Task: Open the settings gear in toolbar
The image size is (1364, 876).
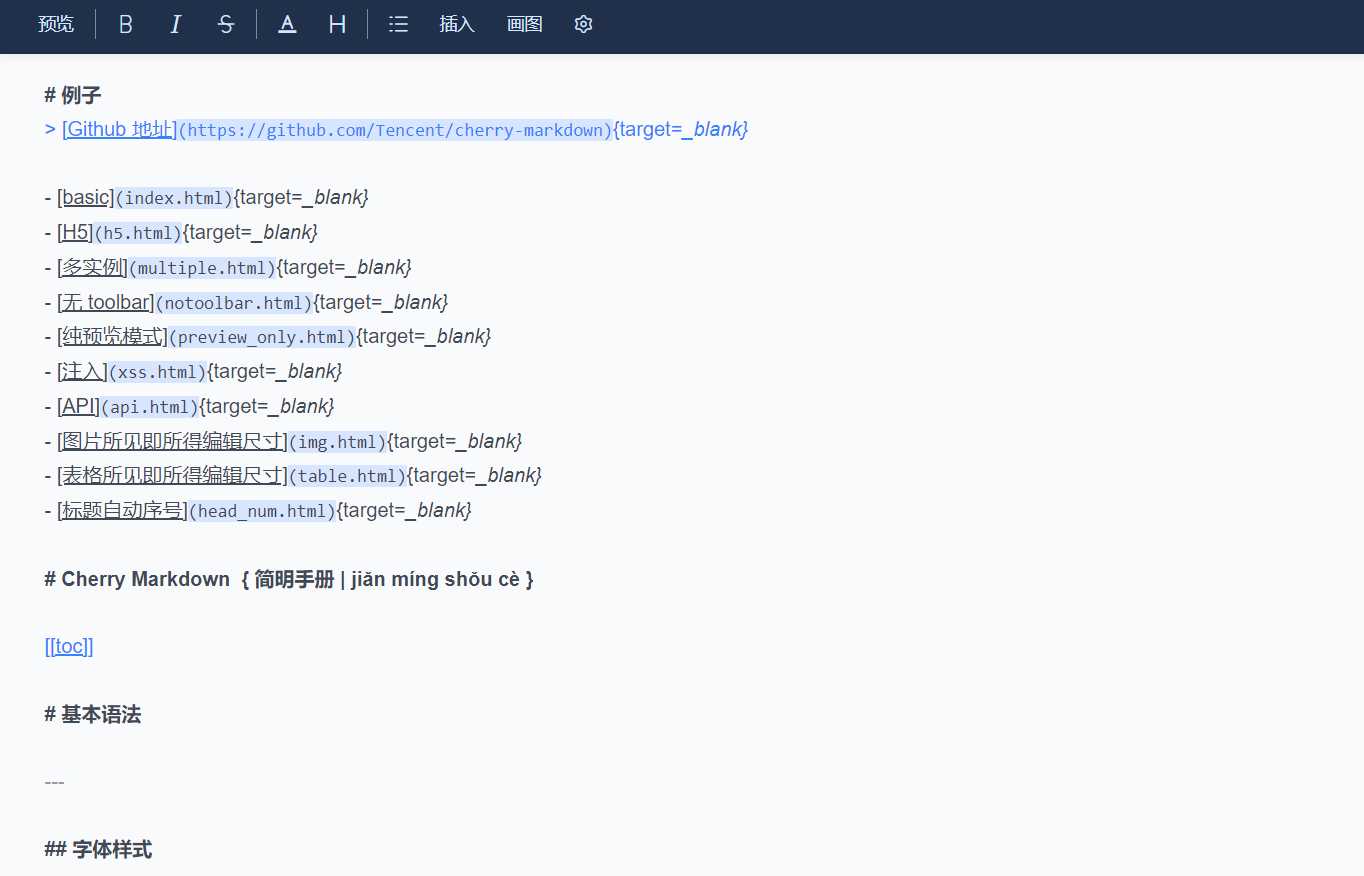Action: [x=584, y=24]
